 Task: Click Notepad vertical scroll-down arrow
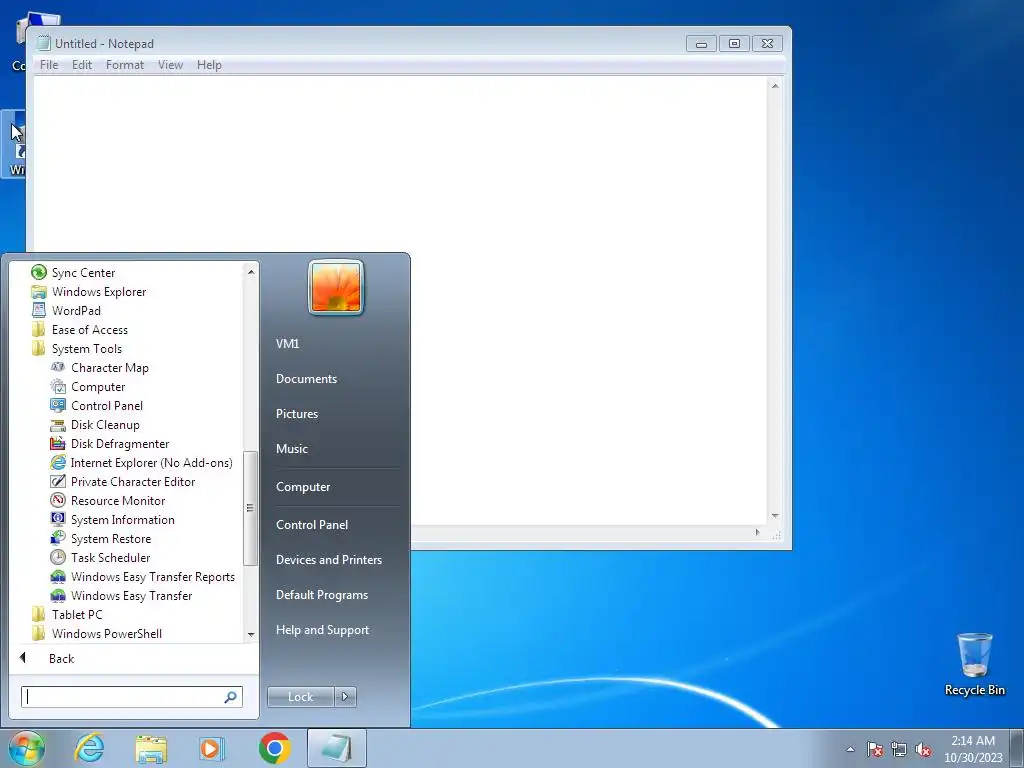click(x=775, y=516)
